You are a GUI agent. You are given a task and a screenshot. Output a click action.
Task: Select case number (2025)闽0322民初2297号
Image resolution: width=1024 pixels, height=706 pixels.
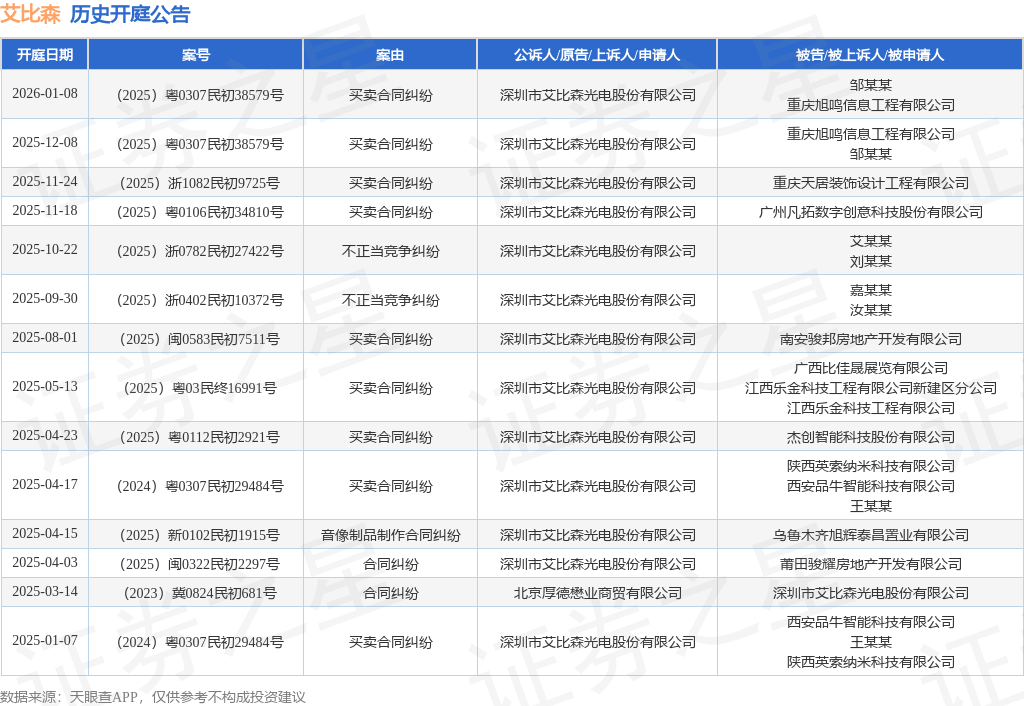coord(199,564)
